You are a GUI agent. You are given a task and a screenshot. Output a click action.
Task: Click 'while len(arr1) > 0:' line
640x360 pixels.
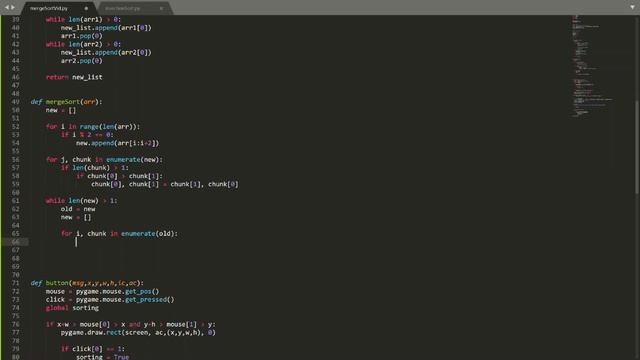83,19
